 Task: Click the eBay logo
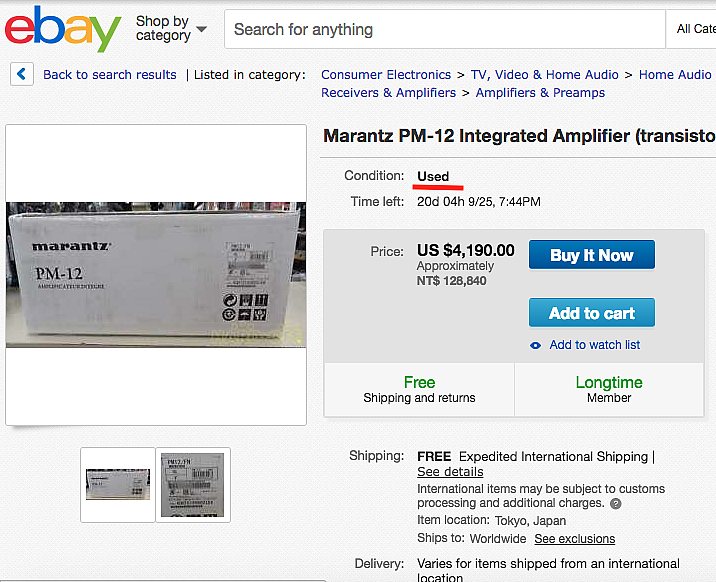click(63, 29)
